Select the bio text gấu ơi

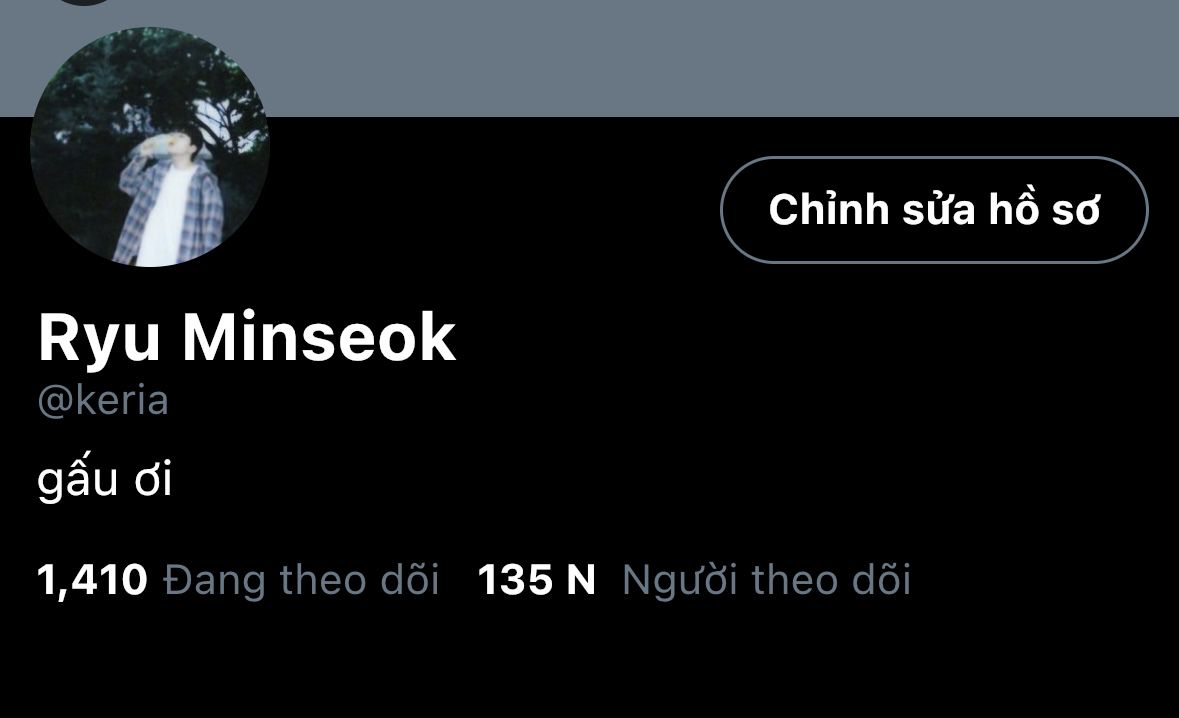coord(105,480)
